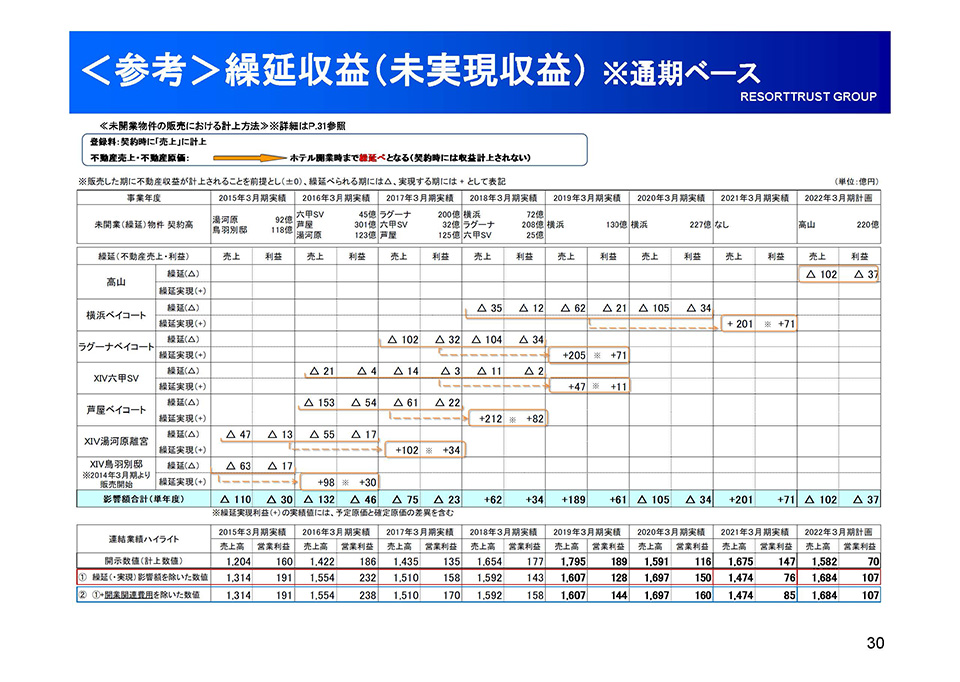Click the 143 value in row ①

[x=535, y=578]
